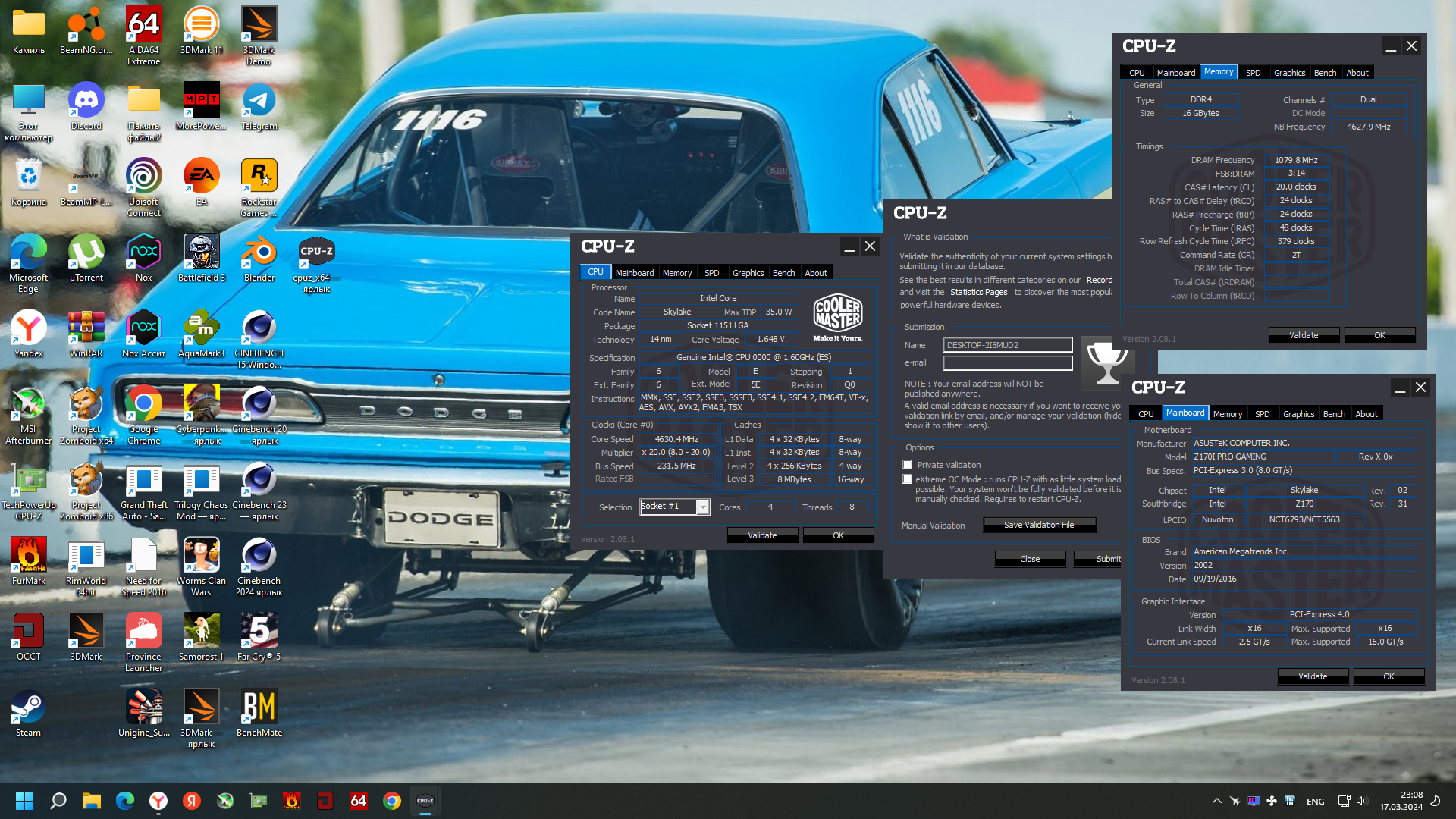Switch to CPU-Z taskbar button
This screenshot has height=819, width=1456.
tap(425, 801)
